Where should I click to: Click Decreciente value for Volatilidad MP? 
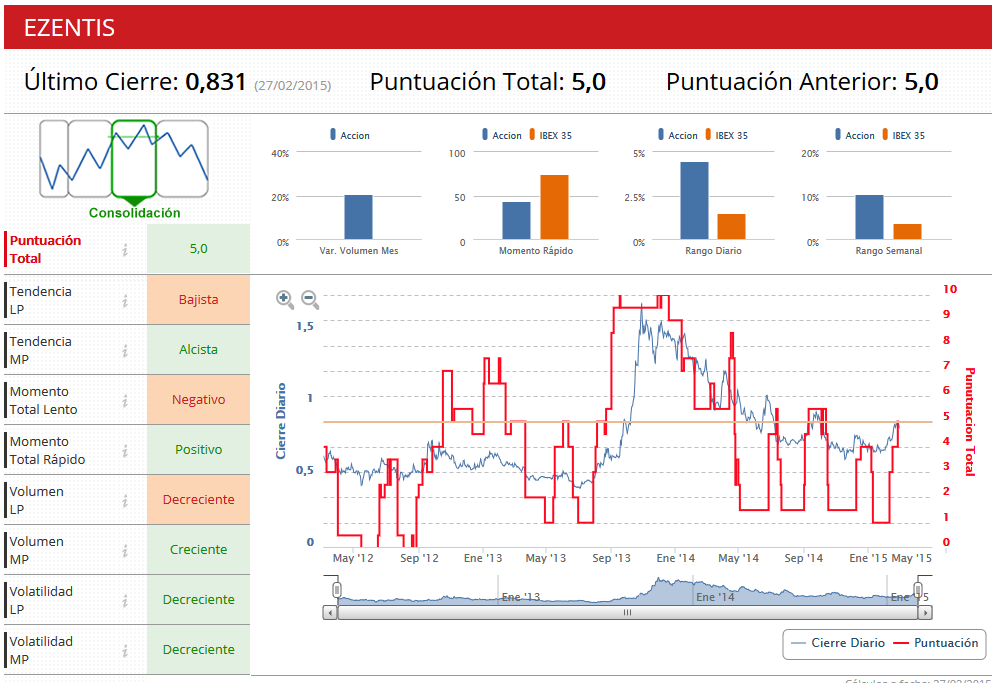[x=198, y=650]
